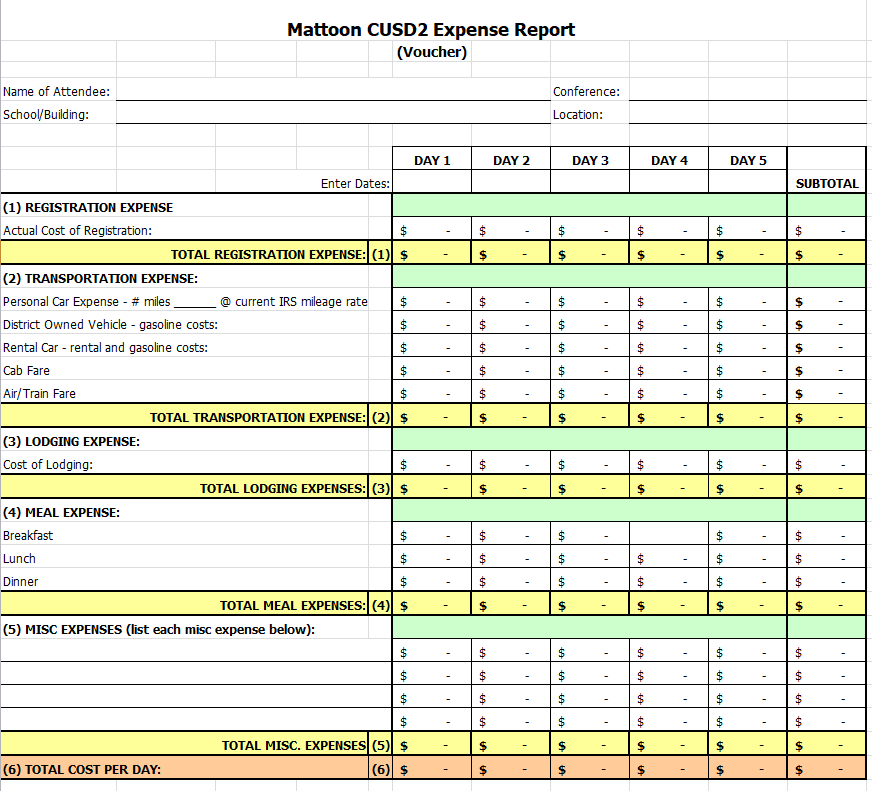Click the Name of Attendee entry field
The width and height of the screenshot is (872, 791).
coord(332,91)
